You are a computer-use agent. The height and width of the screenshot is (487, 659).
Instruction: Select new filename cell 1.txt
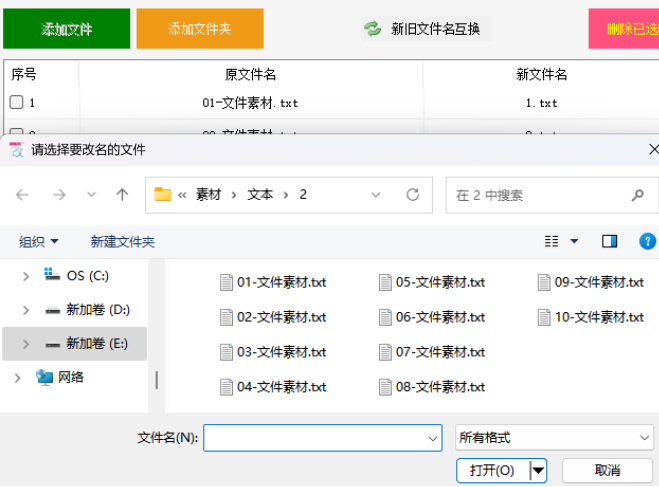(x=541, y=103)
